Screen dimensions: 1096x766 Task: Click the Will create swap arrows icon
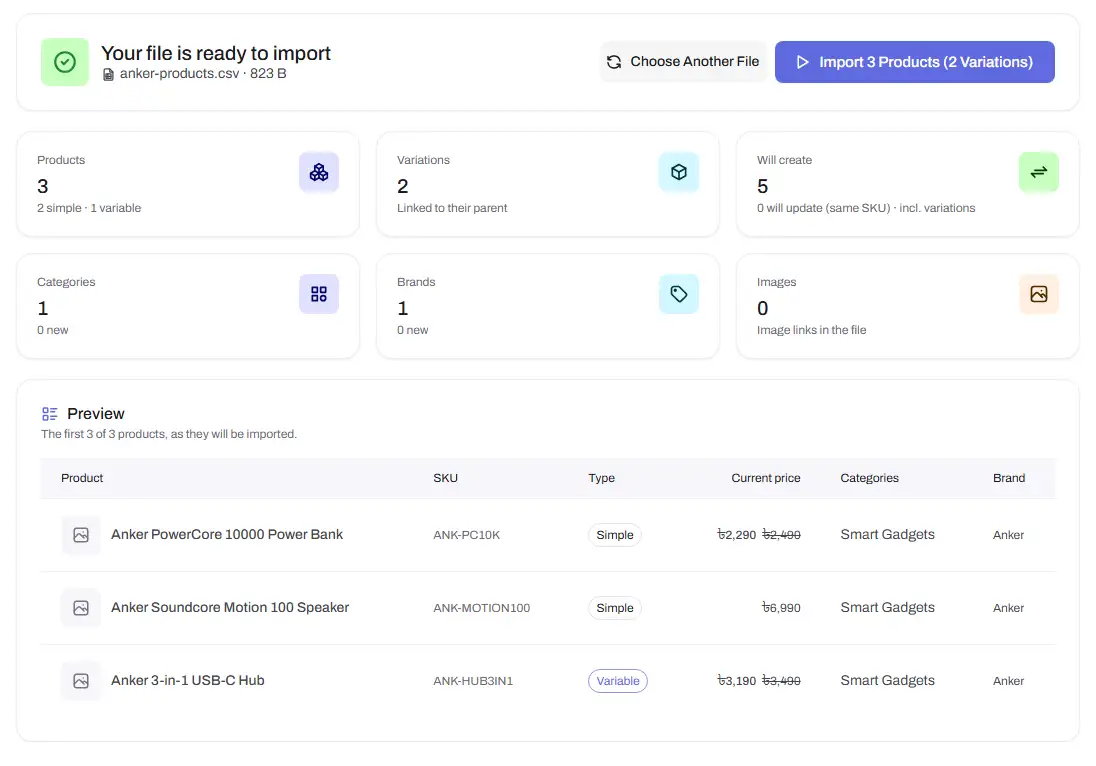pyautogui.click(x=1039, y=172)
